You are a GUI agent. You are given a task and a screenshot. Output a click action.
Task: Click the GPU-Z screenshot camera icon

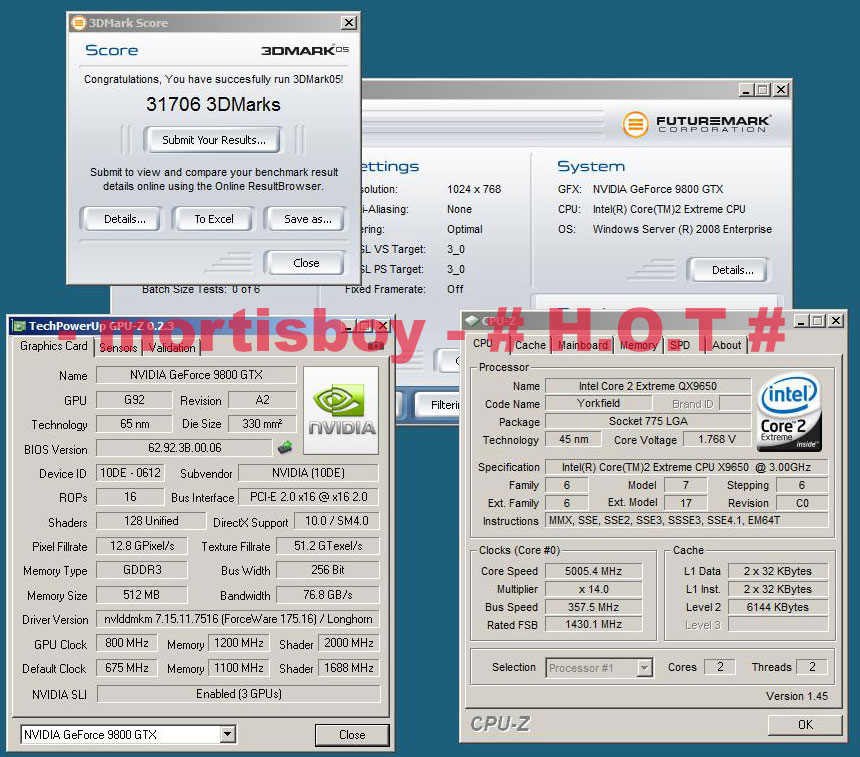[376, 346]
